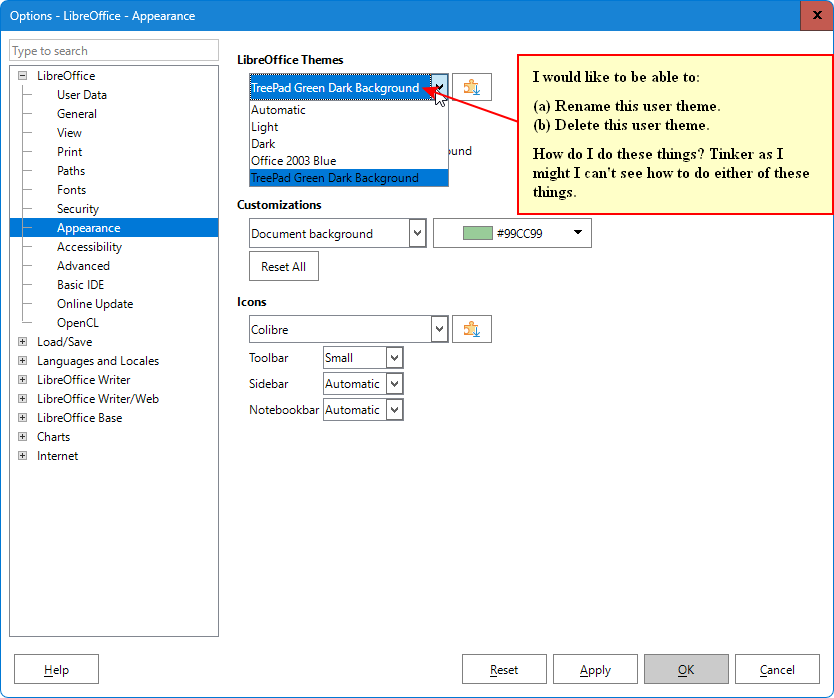Pick the Automatic theme entry
The height and width of the screenshot is (698, 834).
[279, 110]
